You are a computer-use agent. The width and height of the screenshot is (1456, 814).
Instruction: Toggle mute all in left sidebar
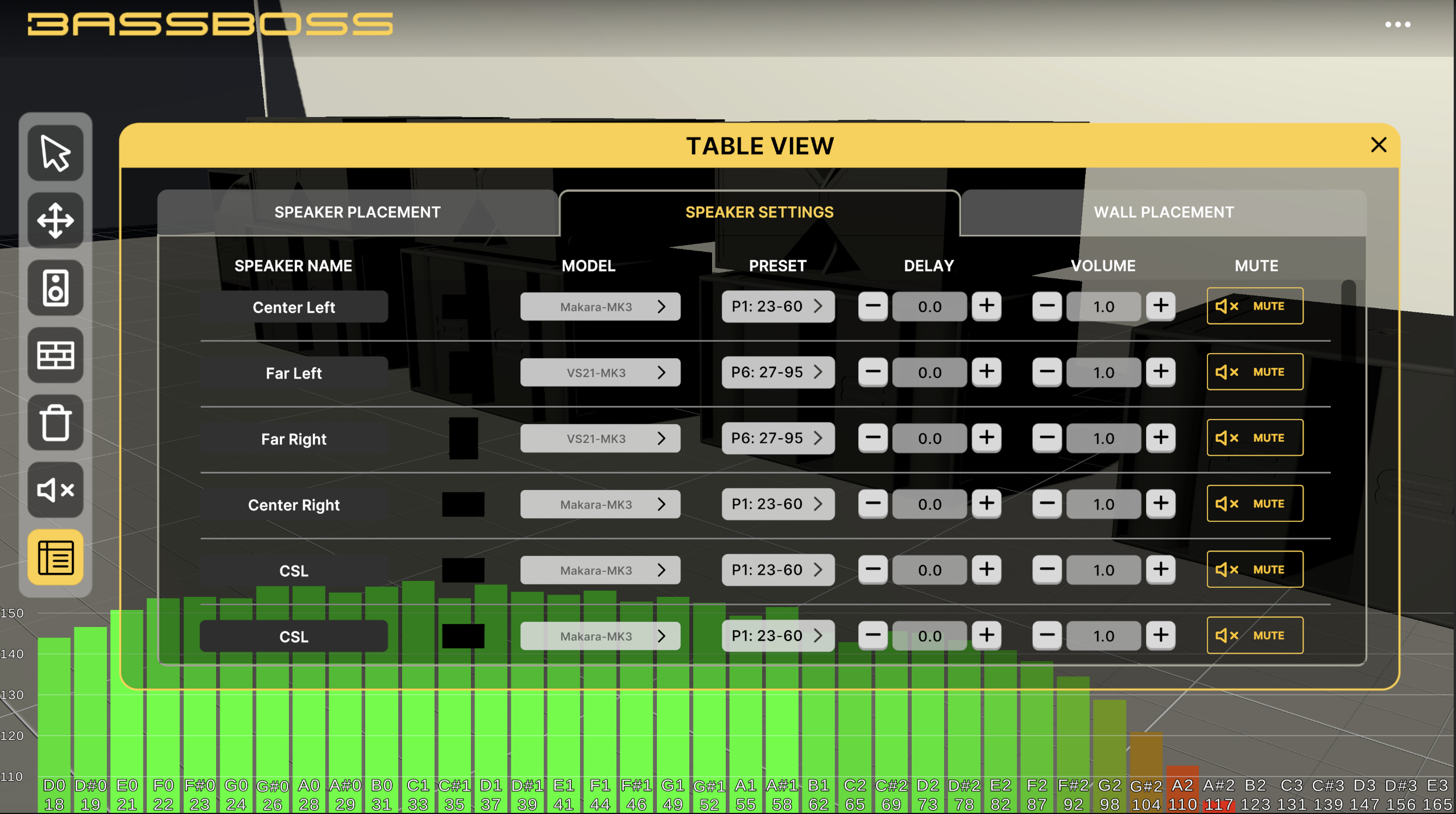[55, 490]
